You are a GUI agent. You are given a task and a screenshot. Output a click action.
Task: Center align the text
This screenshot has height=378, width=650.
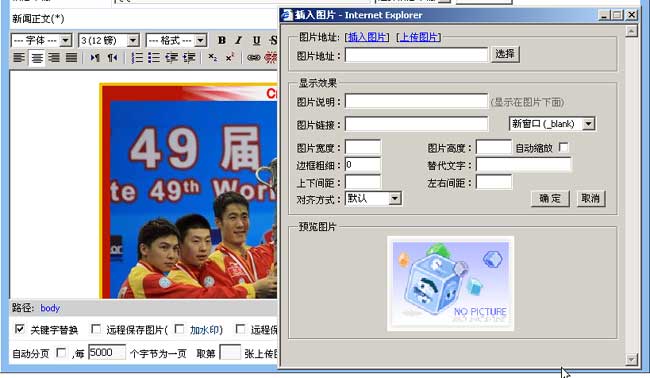(x=36, y=58)
